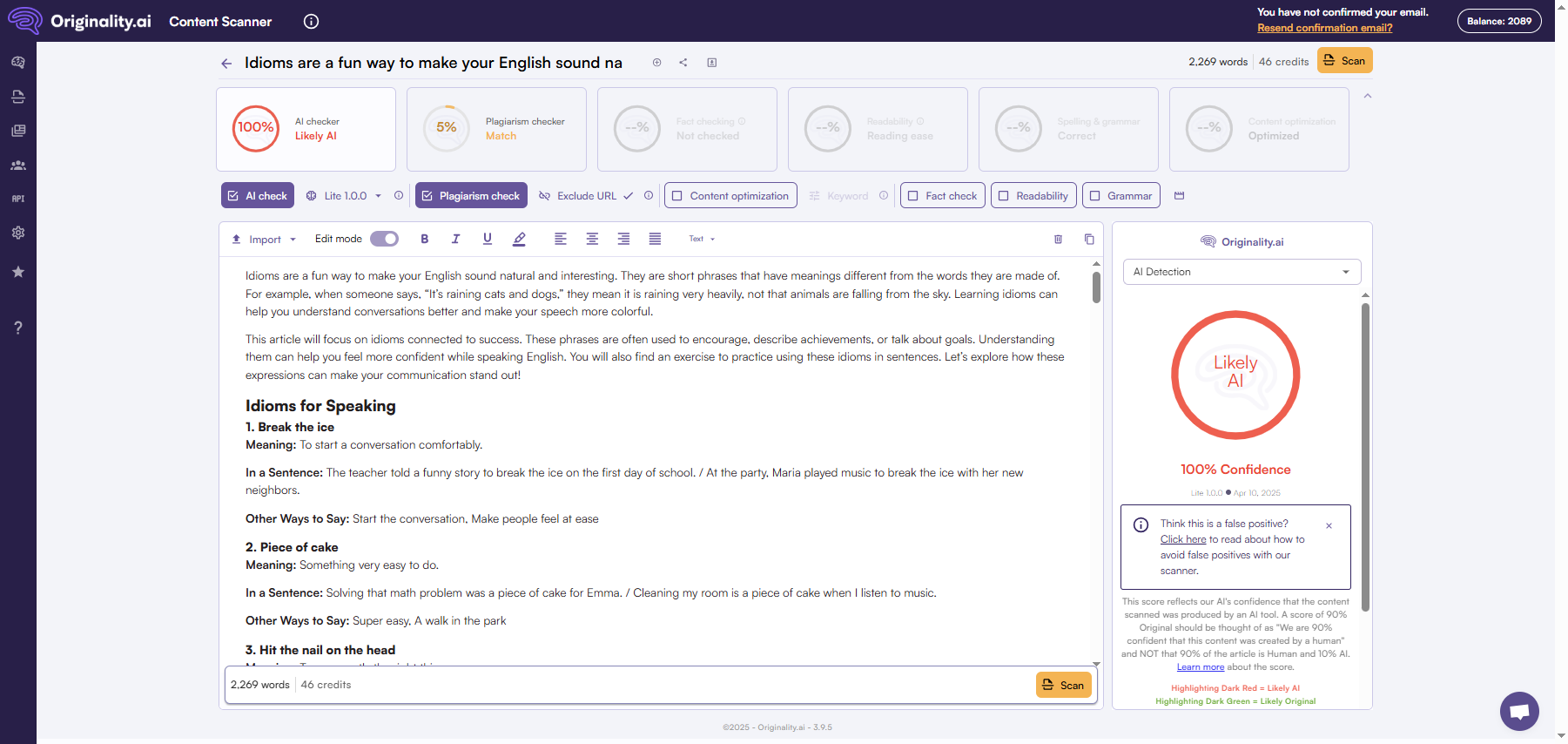Open the scanner icon in left sidebar
Screen dimensions: 1568x744
pos(18,97)
